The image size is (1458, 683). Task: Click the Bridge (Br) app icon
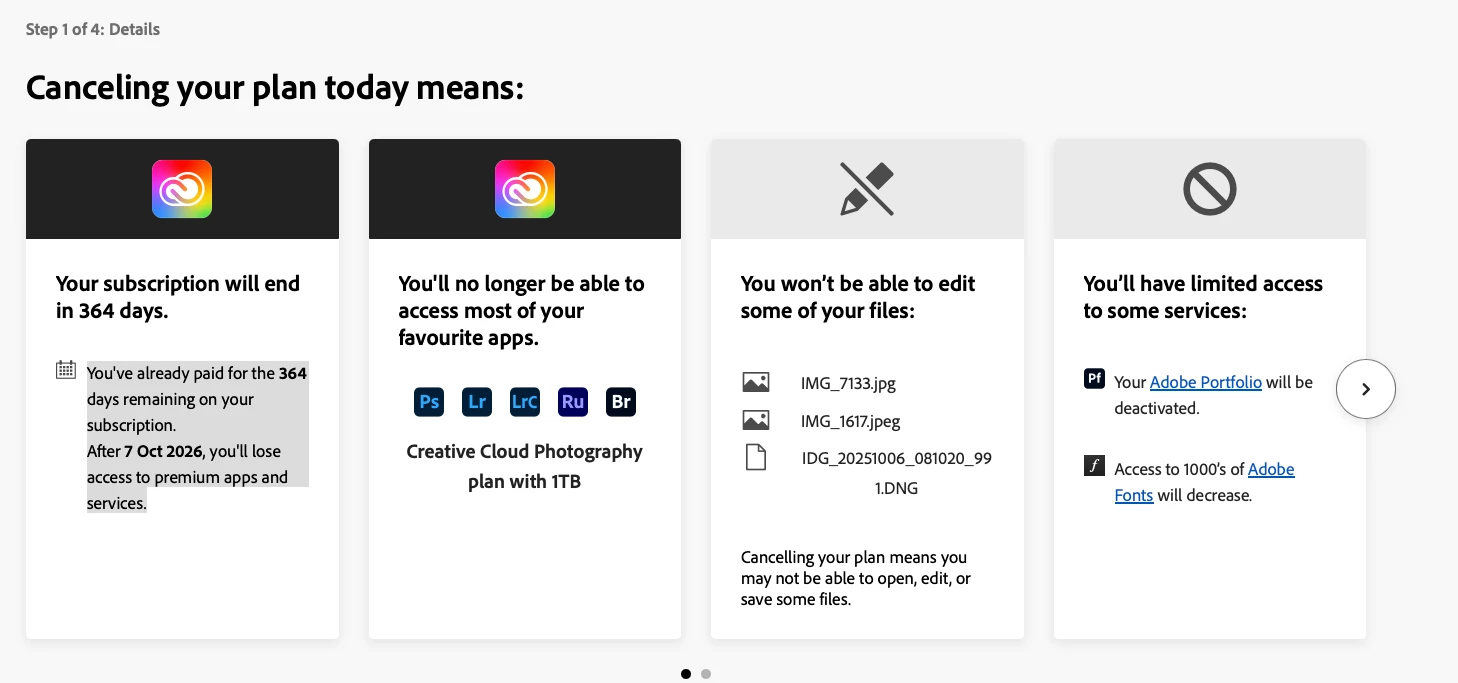click(x=621, y=402)
